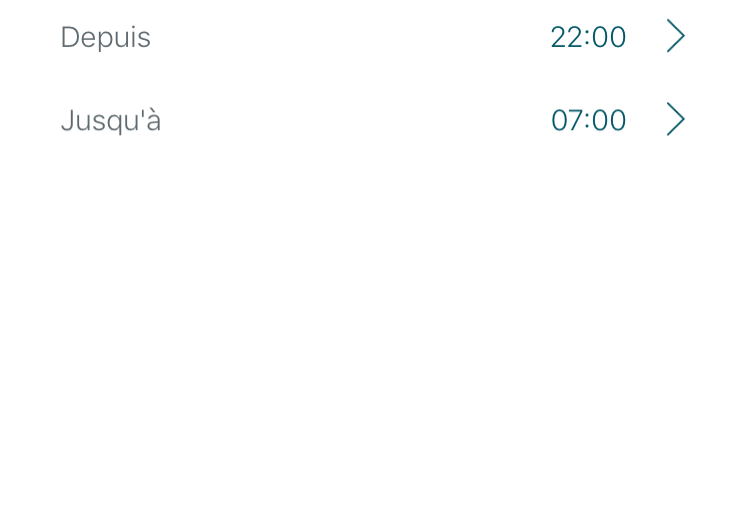This screenshot has height=525, width=750.
Task: Edit the end hour showing 07:00
Action: (588, 120)
